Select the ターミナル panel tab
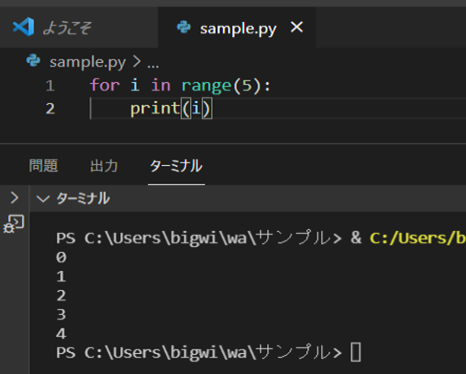466x374 pixels. (x=176, y=166)
